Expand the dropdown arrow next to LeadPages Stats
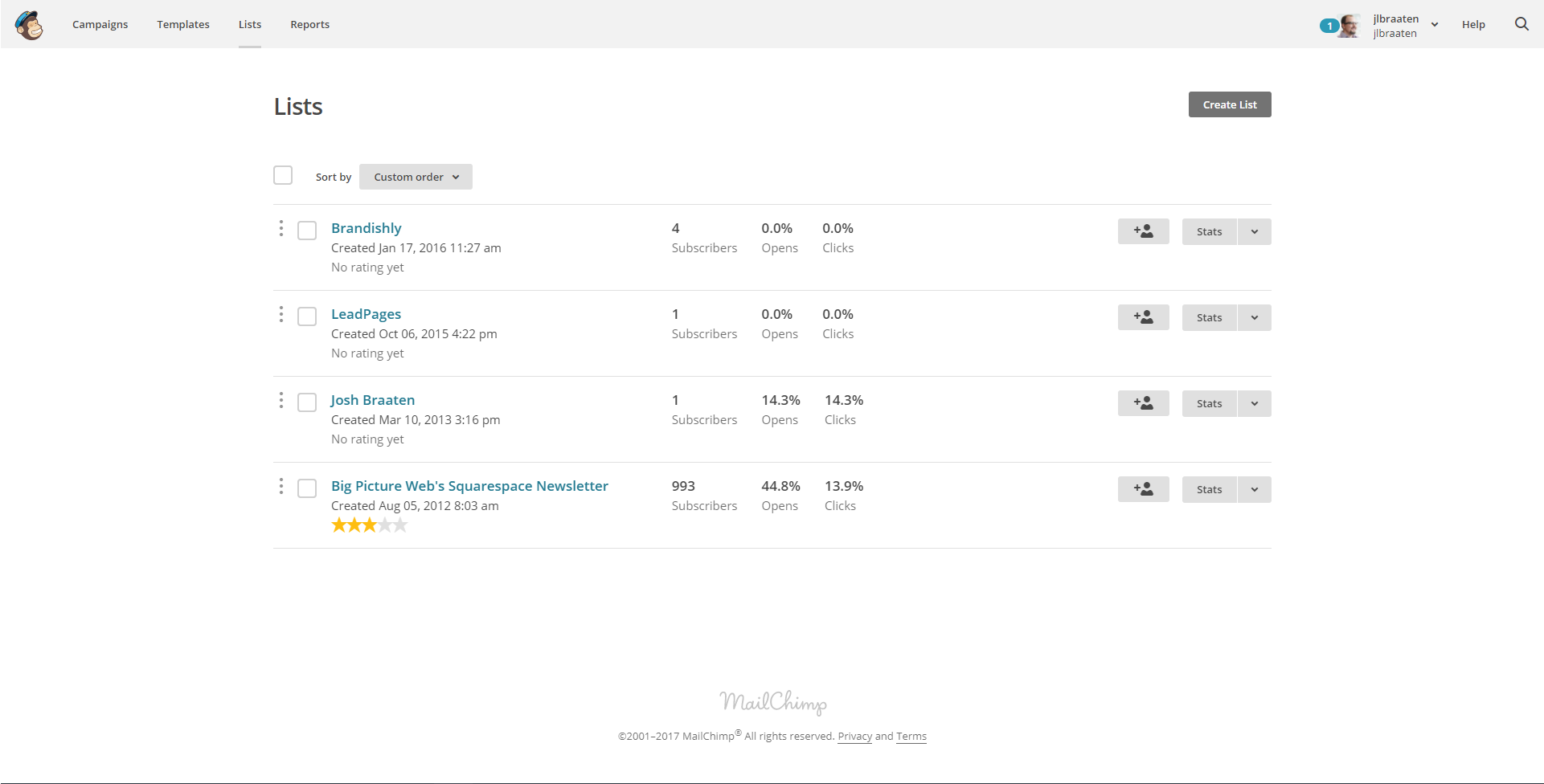The width and height of the screenshot is (1544, 784). pyautogui.click(x=1254, y=317)
